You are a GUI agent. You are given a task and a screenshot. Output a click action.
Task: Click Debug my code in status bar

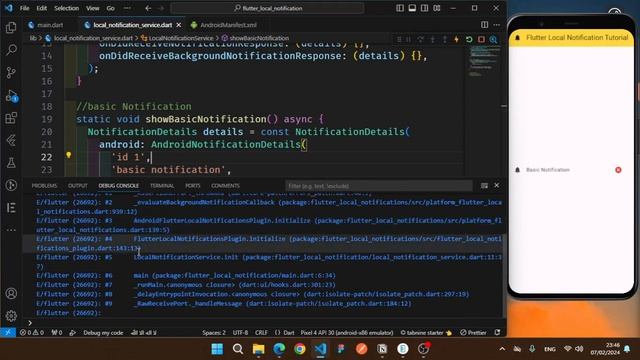(103, 333)
